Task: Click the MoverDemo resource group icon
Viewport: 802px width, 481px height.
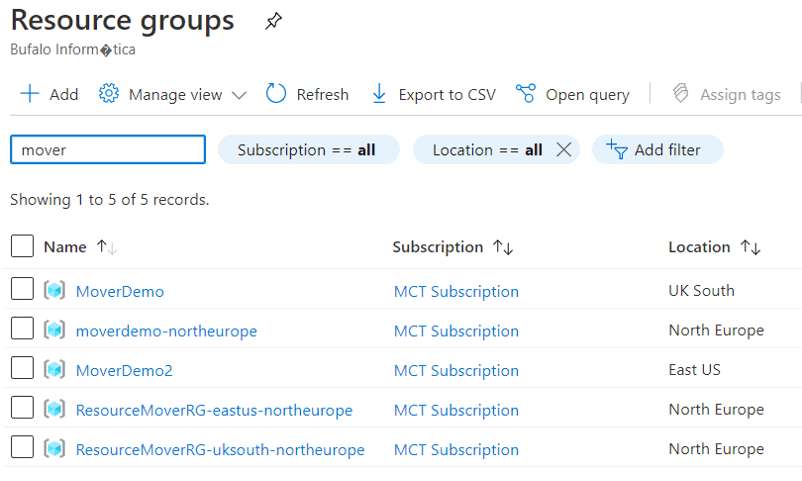Action: 54,291
